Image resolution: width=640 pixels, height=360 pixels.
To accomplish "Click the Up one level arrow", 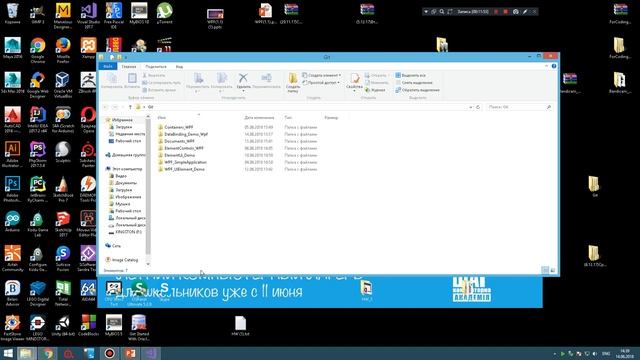I will pyautogui.click(x=130, y=107).
